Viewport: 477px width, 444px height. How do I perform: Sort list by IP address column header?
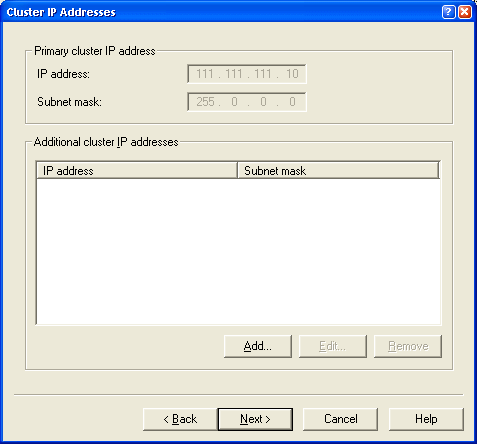click(137, 171)
